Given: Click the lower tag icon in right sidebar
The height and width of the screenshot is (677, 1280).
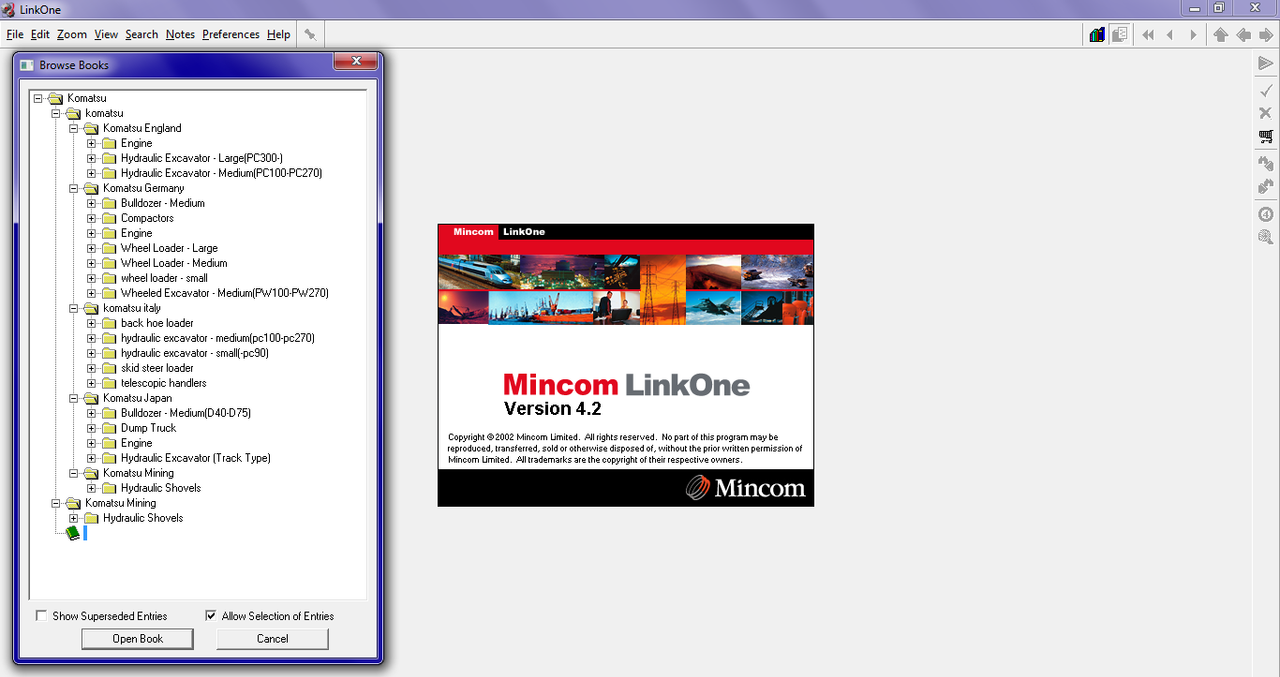Looking at the screenshot, I should point(1266,186).
